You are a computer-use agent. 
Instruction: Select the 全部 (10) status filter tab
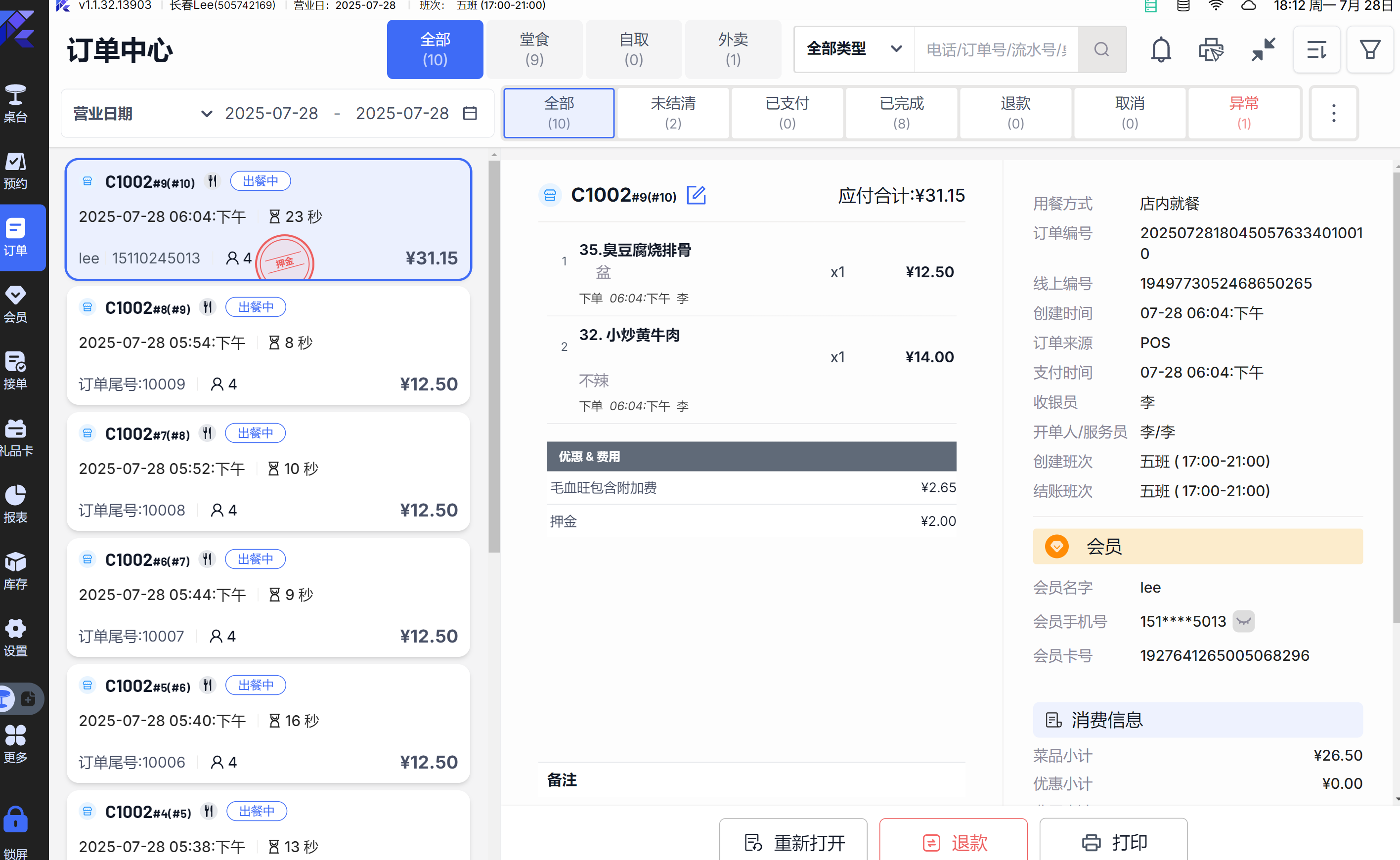pyautogui.click(x=559, y=113)
